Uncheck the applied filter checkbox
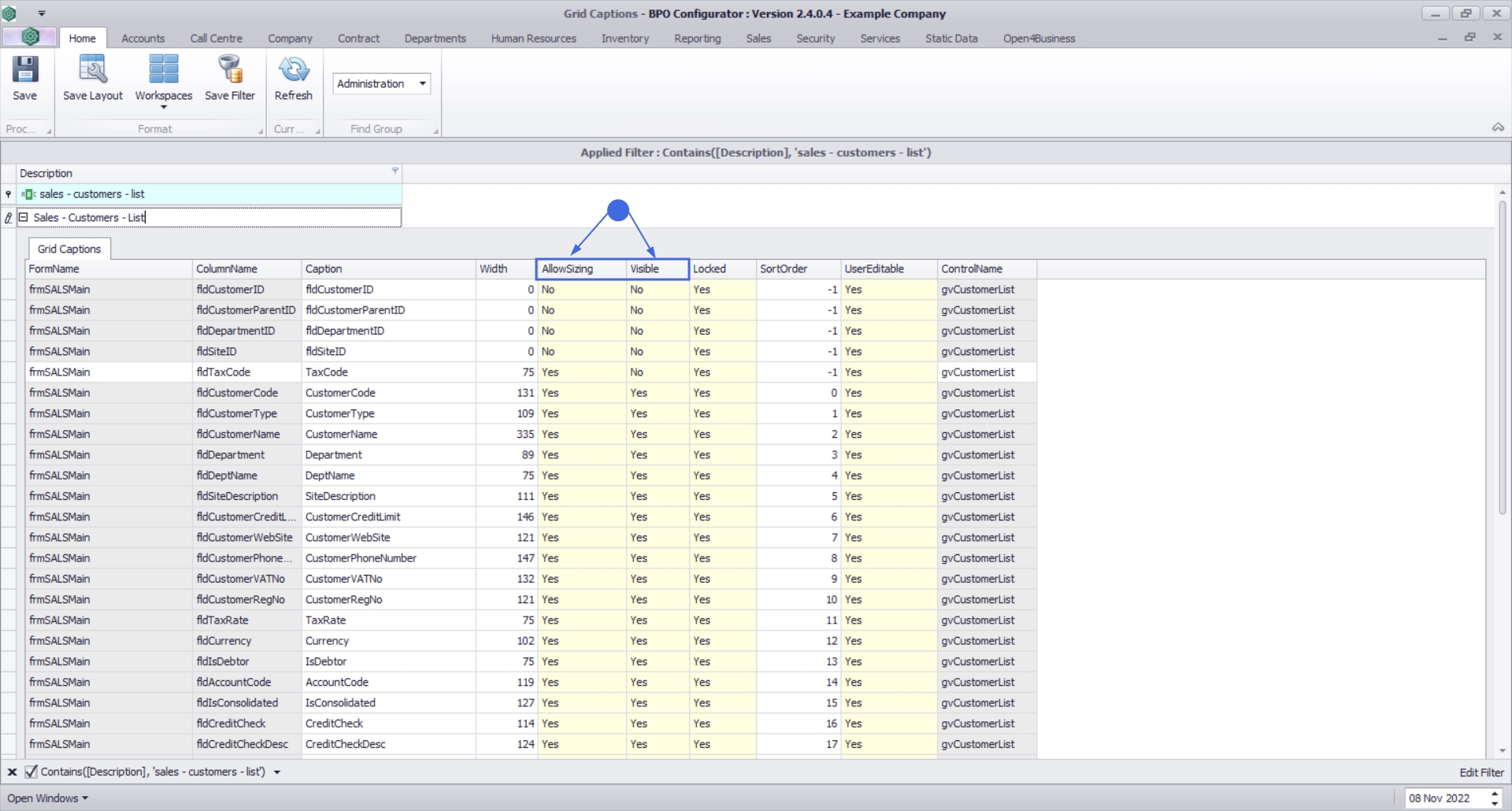Viewport: 1512px width, 811px height. [31, 772]
